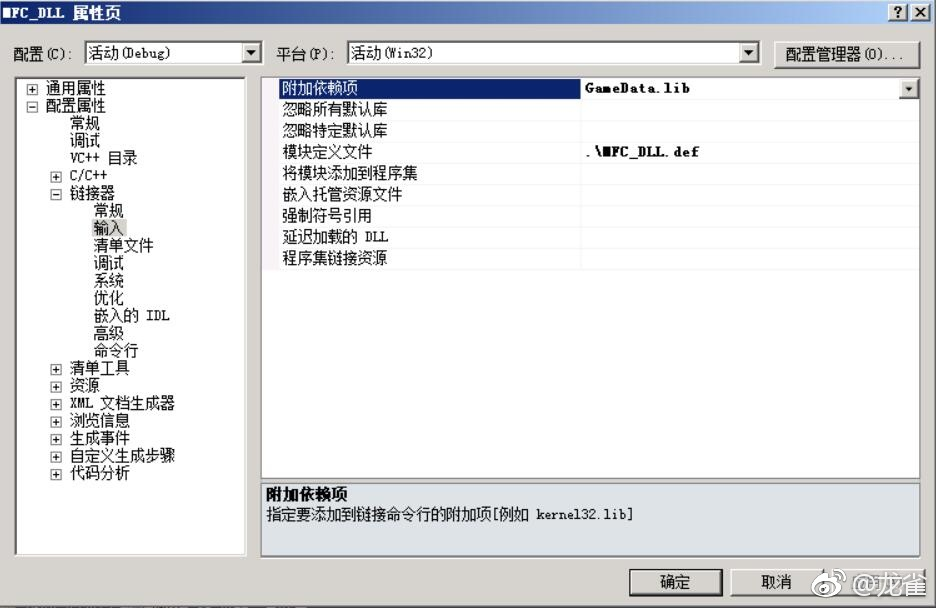Open the 平台 Win32 dropdown
Screen dimensions: 936x608
[x=749, y=53]
